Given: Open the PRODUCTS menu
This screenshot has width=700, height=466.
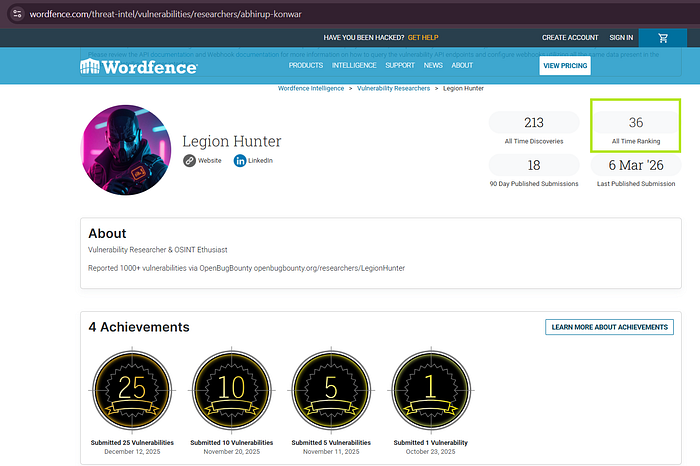Looking at the screenshot, I should tap(306, 65).
